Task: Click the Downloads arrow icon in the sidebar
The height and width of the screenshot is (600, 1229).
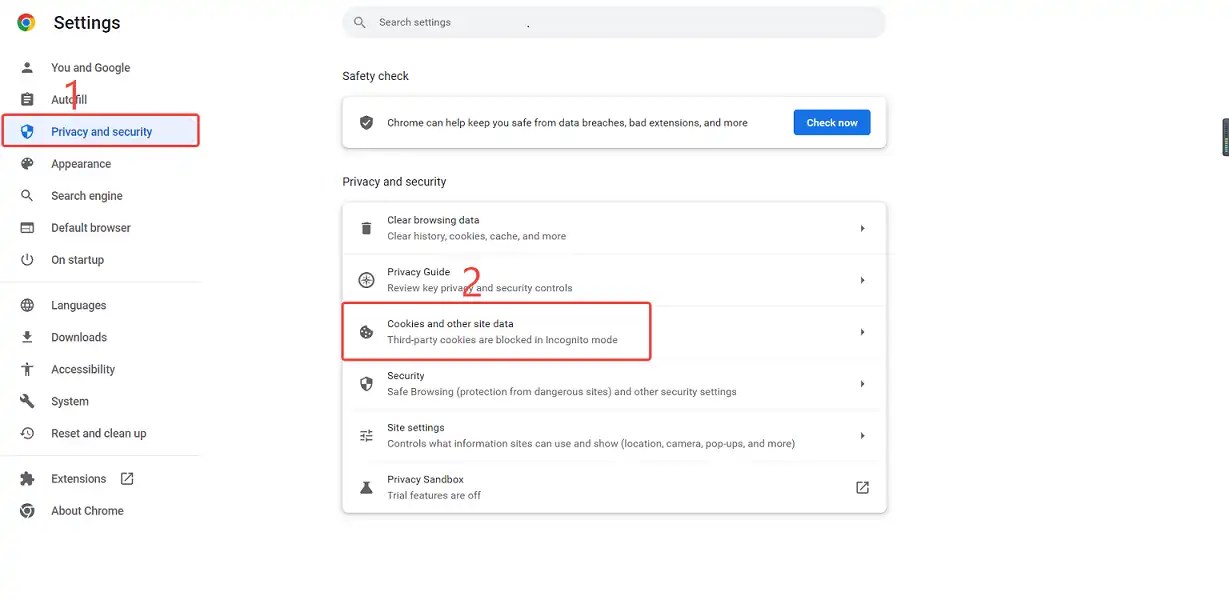Action: 27,337
